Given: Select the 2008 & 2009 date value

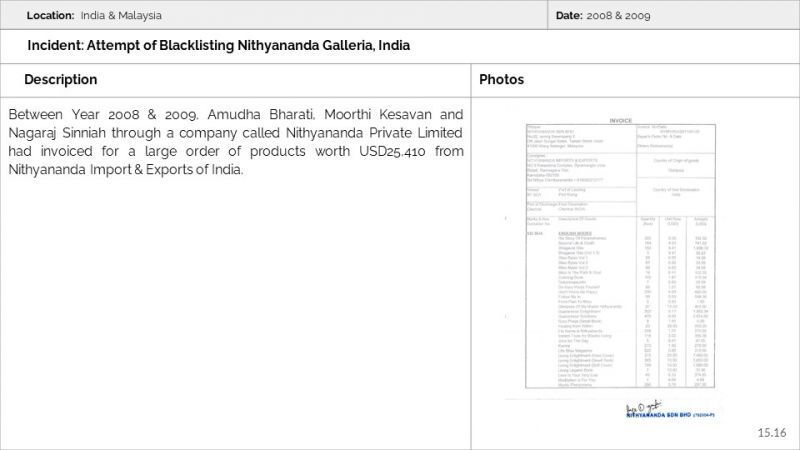Looking at the screenshot, I should click(x=619, y=16).
